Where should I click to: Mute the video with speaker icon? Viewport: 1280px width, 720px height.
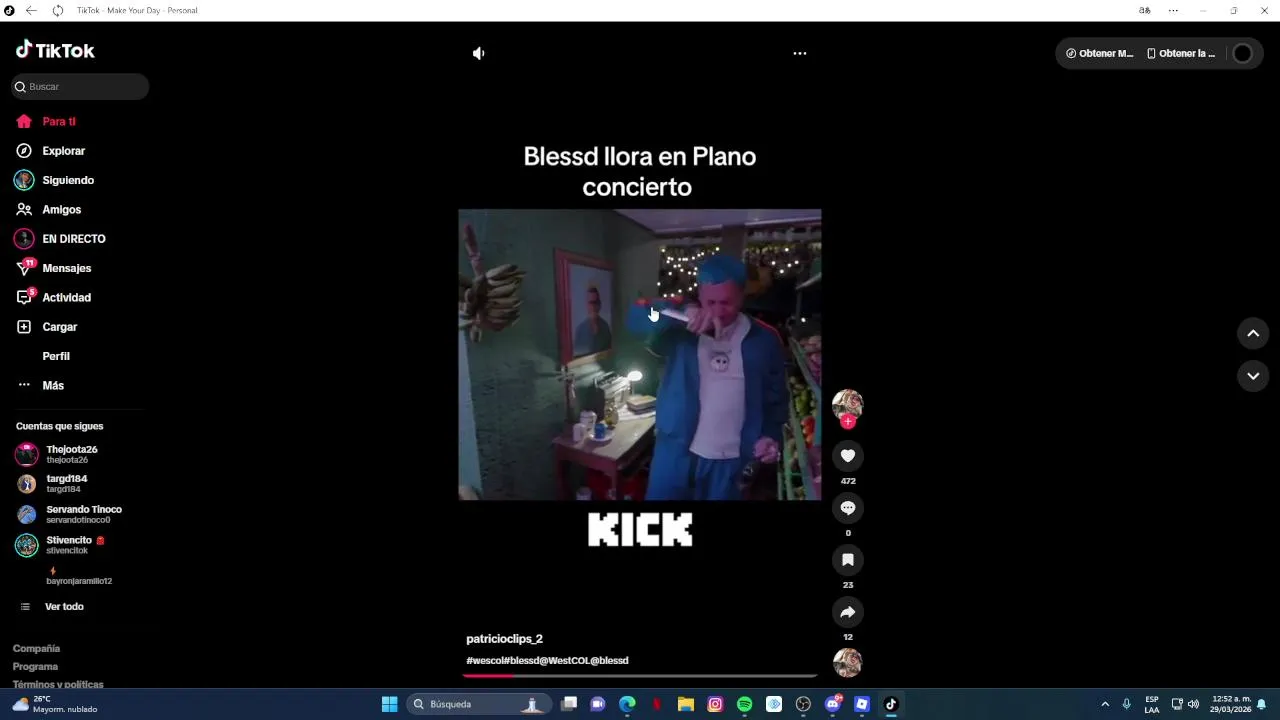click(x=479, y=53)
